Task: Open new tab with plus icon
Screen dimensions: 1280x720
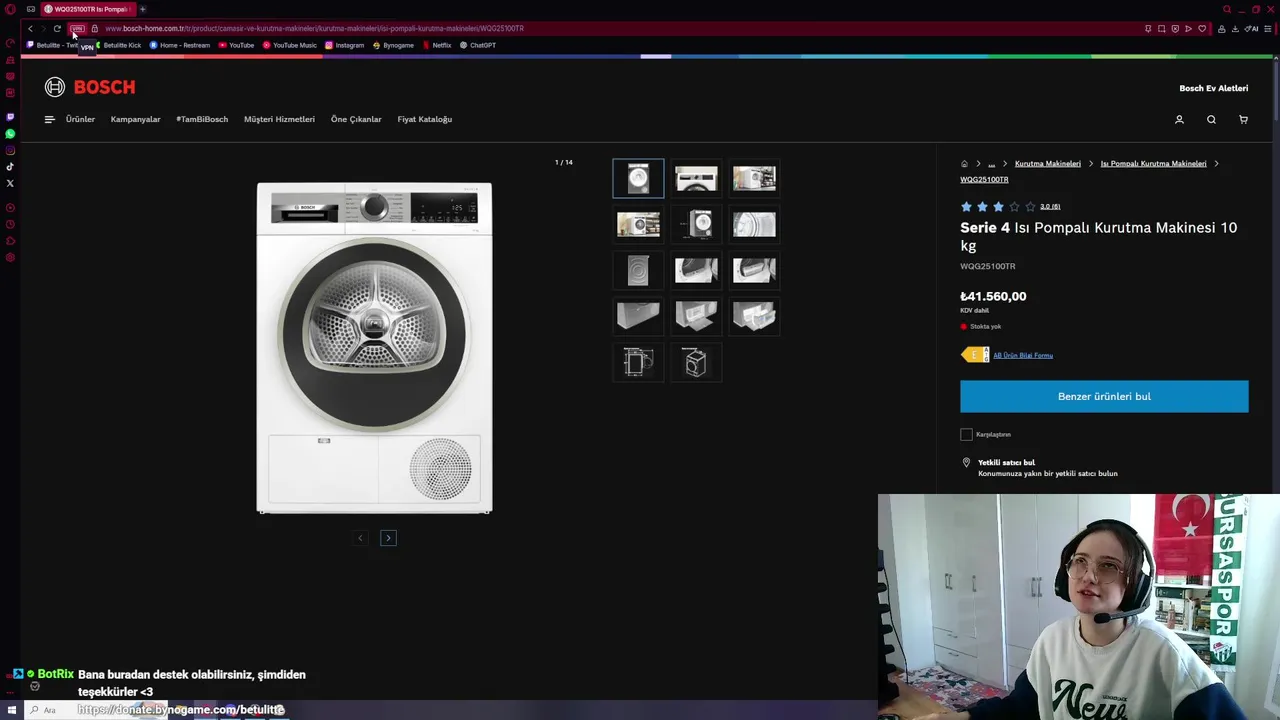Action: [142, 9]
